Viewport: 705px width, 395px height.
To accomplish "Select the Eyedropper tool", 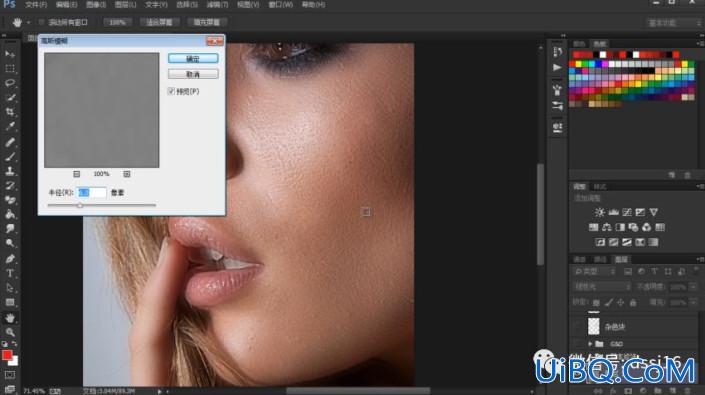I will (10, 126).
